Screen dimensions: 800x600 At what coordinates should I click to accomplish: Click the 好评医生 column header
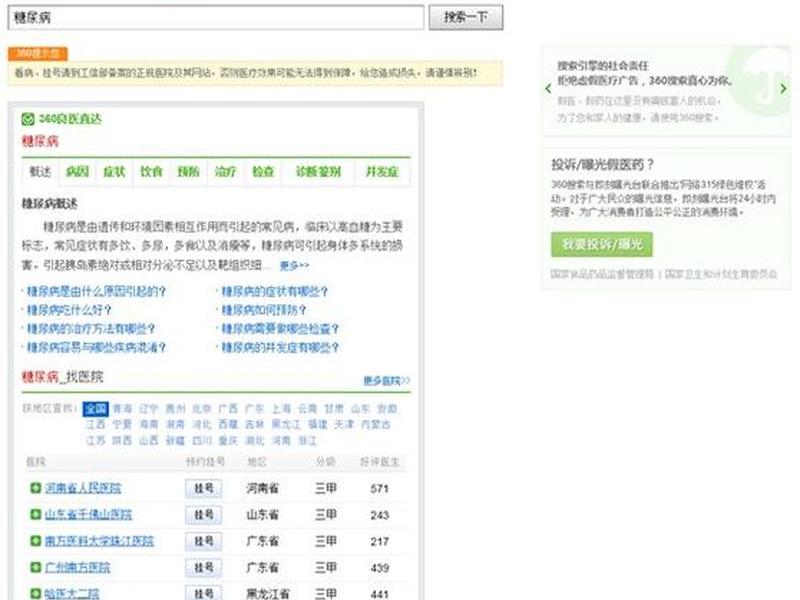(380, 462)
